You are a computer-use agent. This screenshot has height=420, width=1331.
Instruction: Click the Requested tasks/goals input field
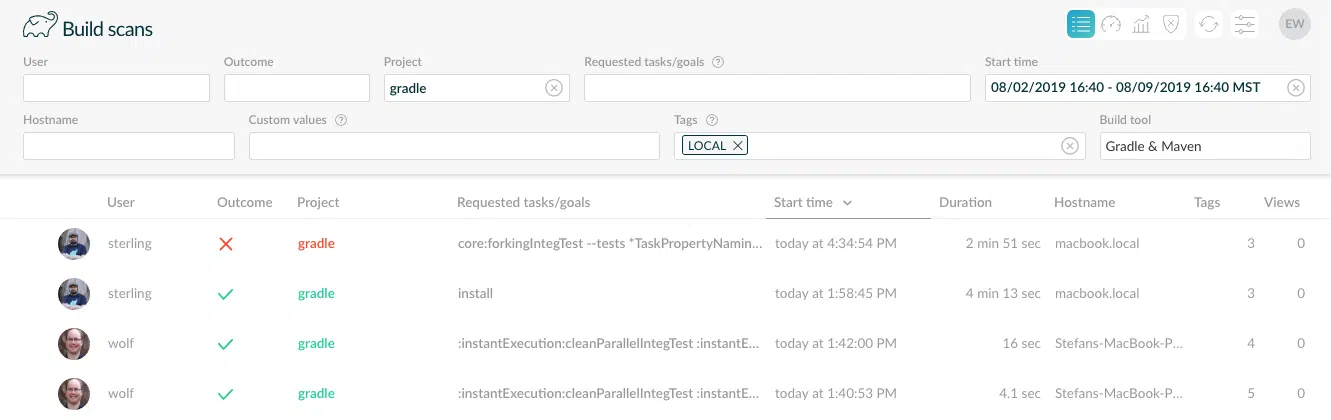coord(776,88)
